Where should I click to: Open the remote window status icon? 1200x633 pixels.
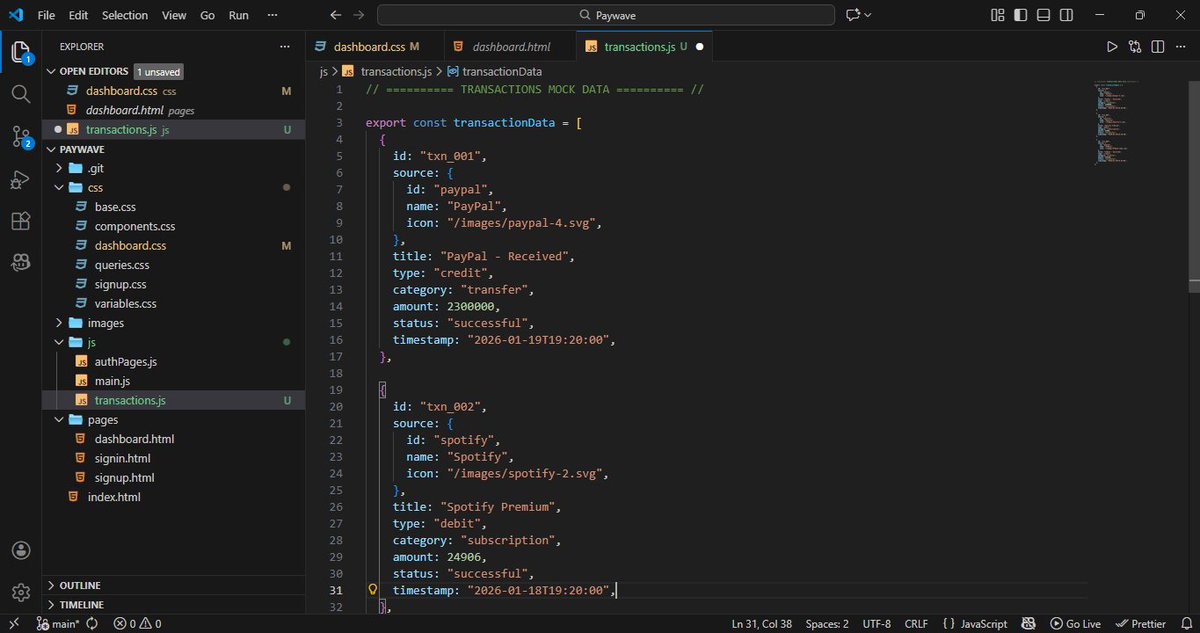tap(14, 623)
